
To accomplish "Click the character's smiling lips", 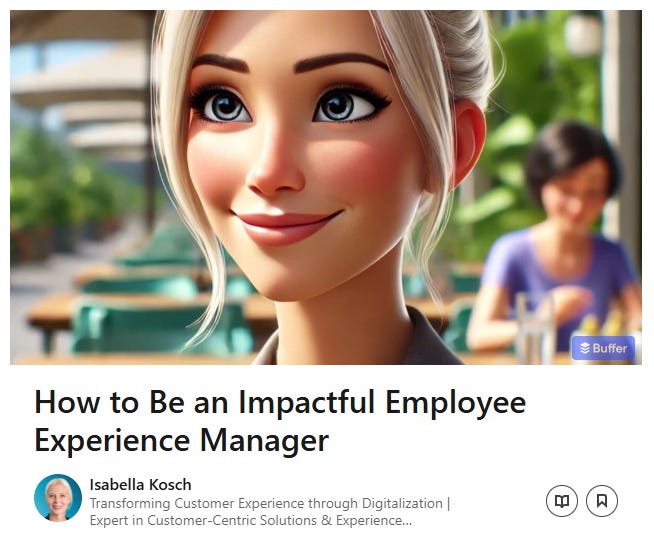I will (x=288, y=227).
